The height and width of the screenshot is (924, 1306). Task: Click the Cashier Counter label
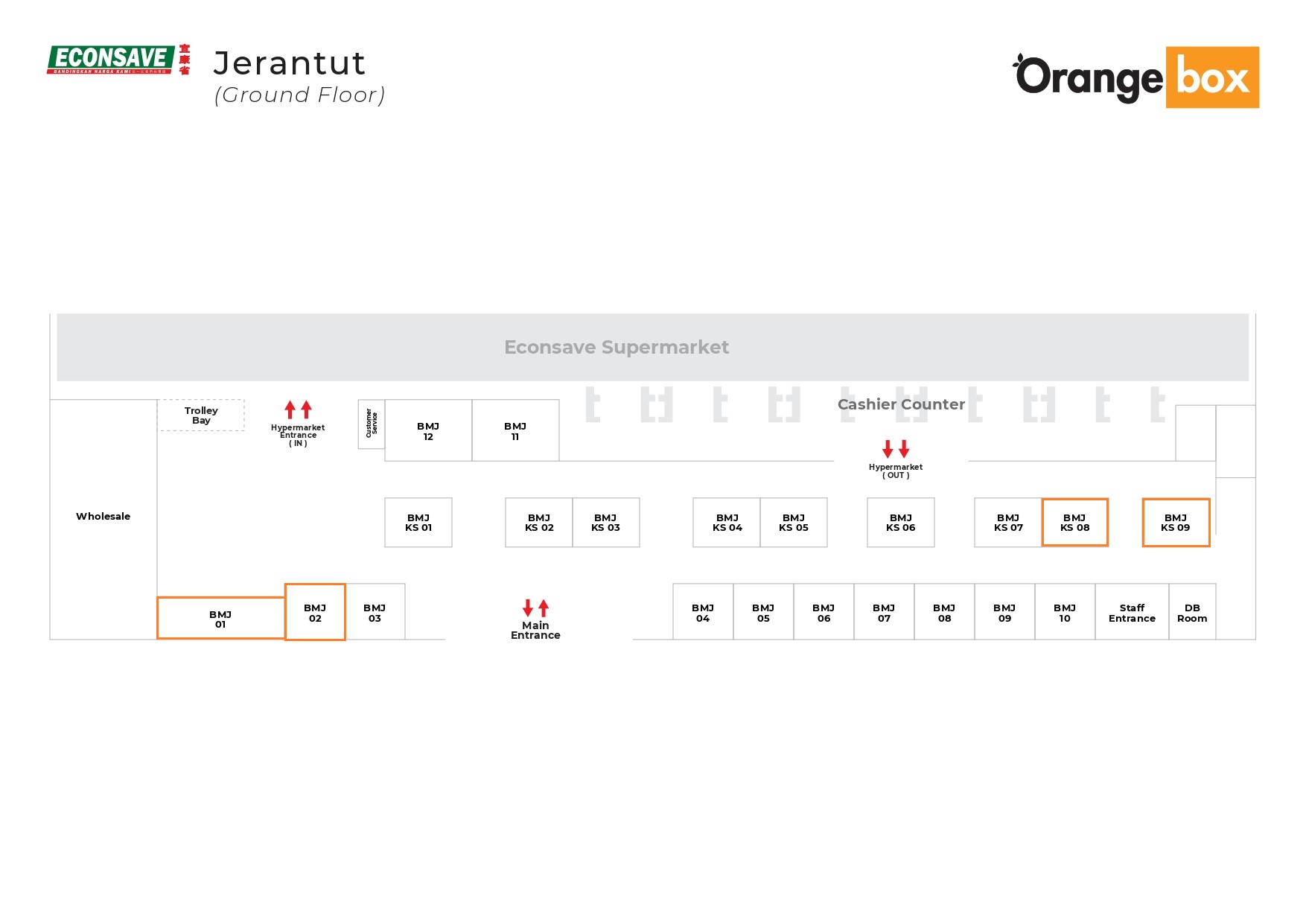click(x=901, y=404)
